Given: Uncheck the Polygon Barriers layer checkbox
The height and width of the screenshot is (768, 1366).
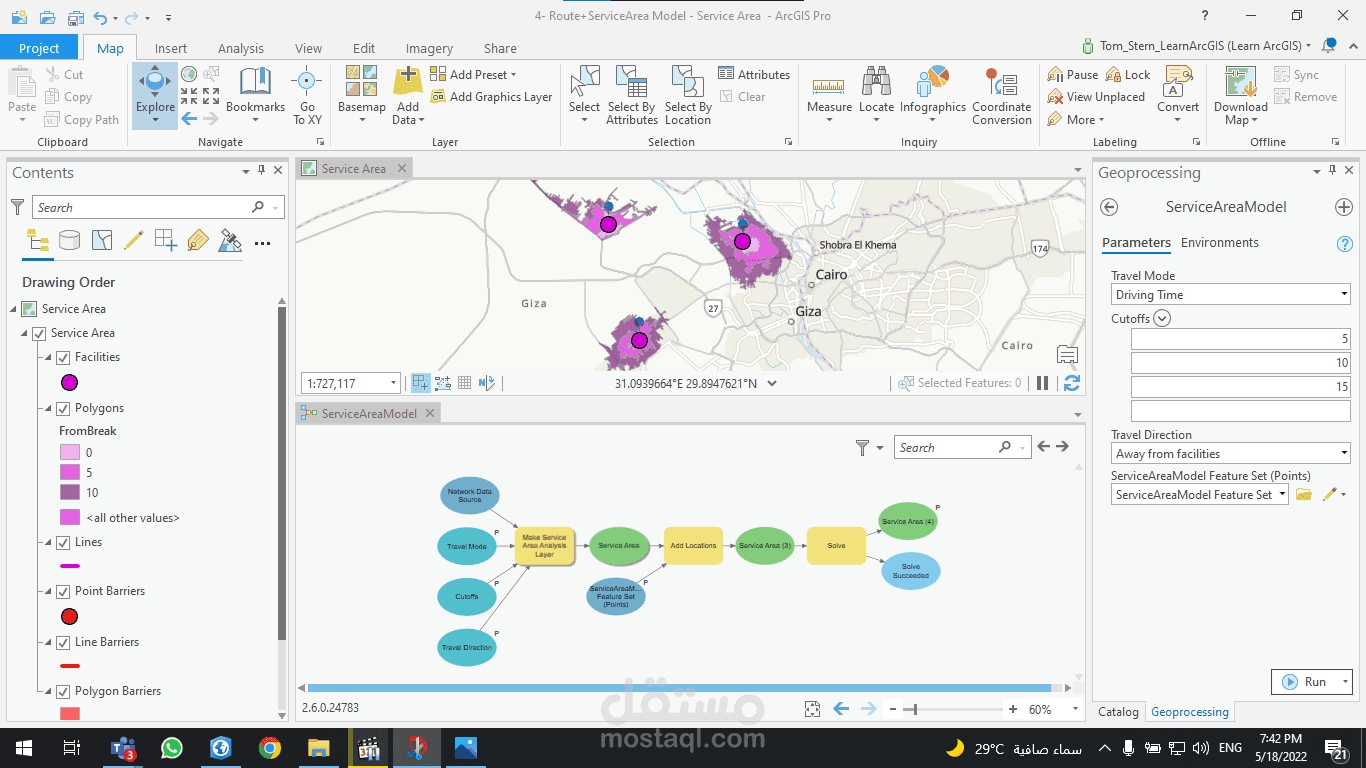Looking at the screenshot, I should 63,691.
